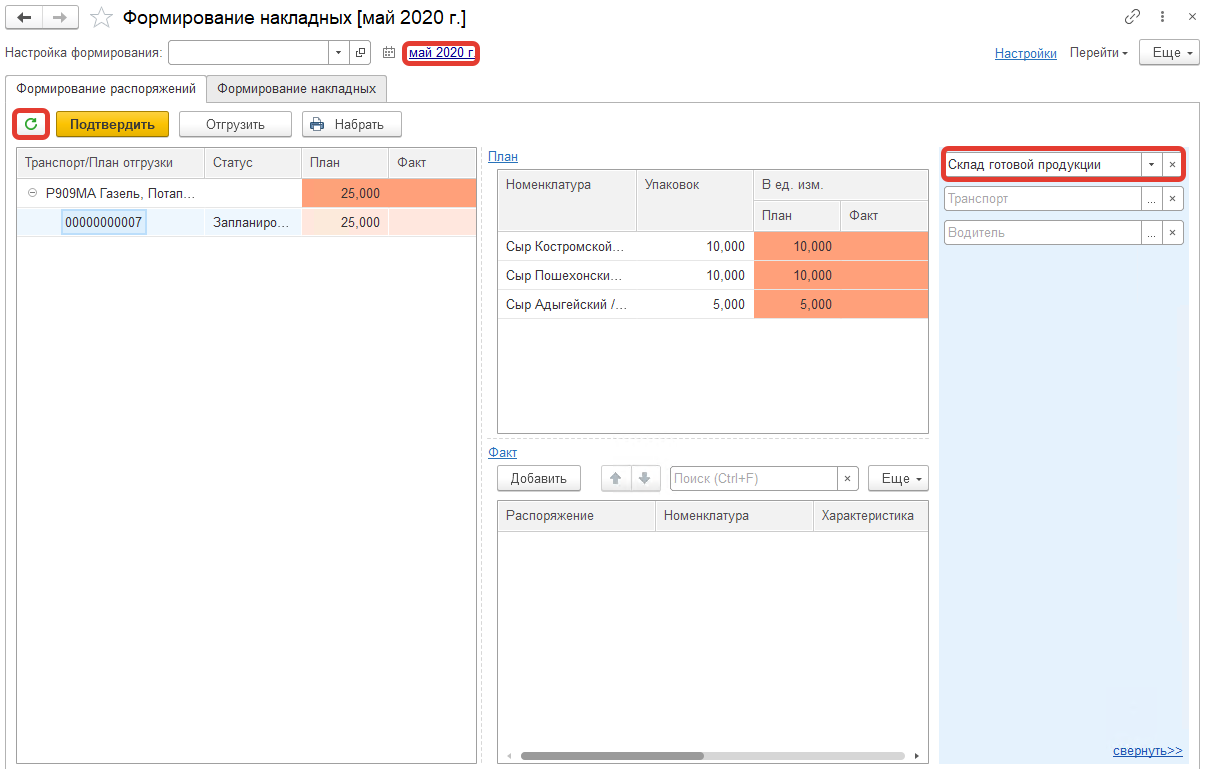
Task: Select the plan row 00000000007
Action: [x=104, y=222]
